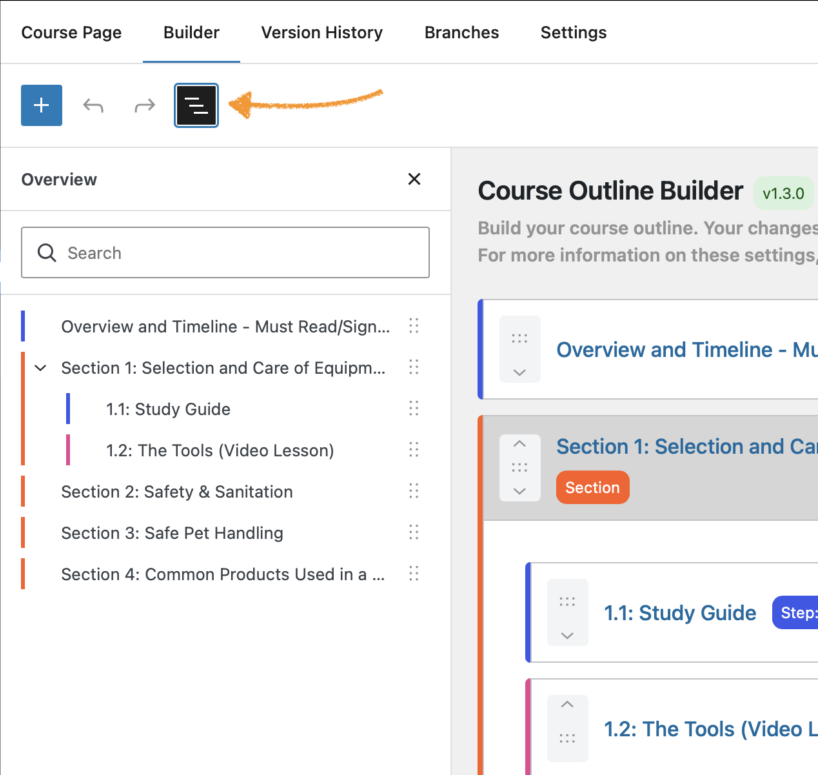Click the Course Outline Builder heading
Viewport: 818px width, 775px height.
[x=610, y=191]
